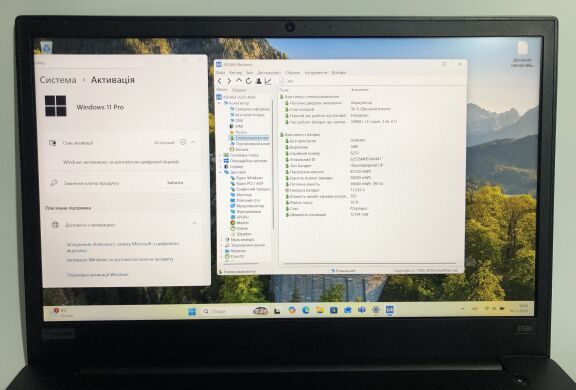
Task: Collapse the Довідка з активації section
Action: tap(194, 224)
